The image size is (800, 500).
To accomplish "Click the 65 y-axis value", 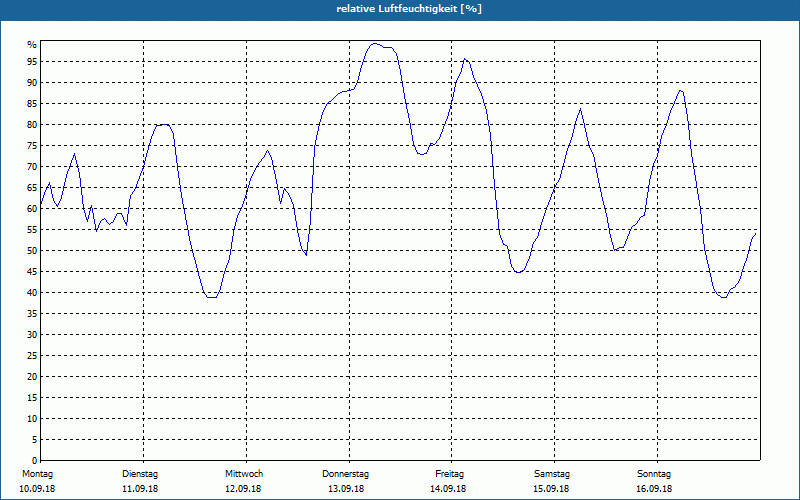I will coord(32,188).
